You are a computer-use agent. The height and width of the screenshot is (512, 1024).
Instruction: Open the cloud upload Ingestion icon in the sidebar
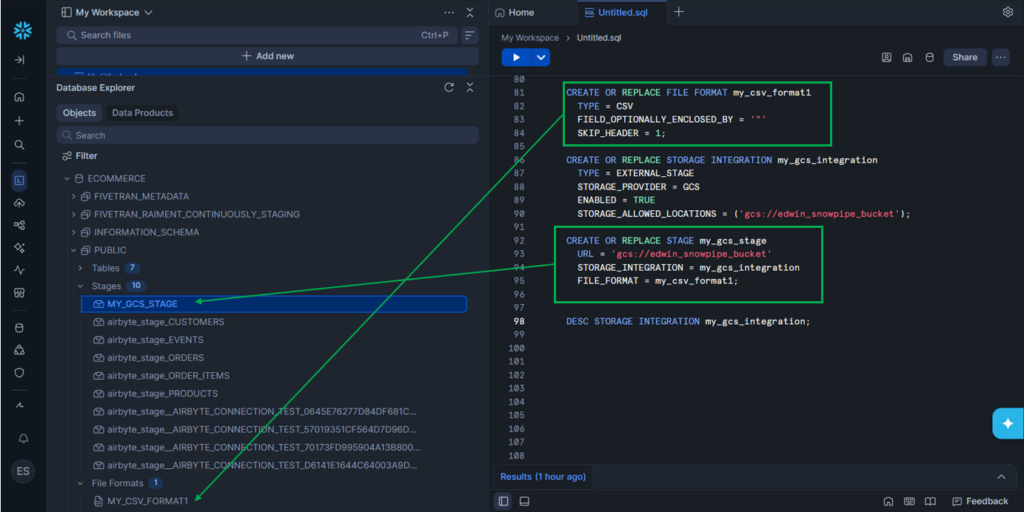20,203
